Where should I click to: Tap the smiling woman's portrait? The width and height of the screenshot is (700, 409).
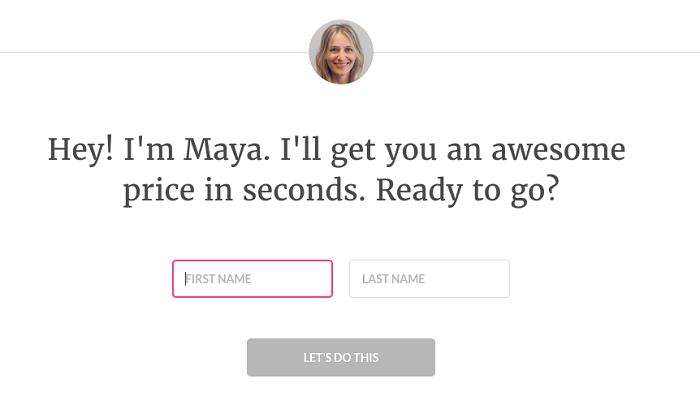point(341,52)
